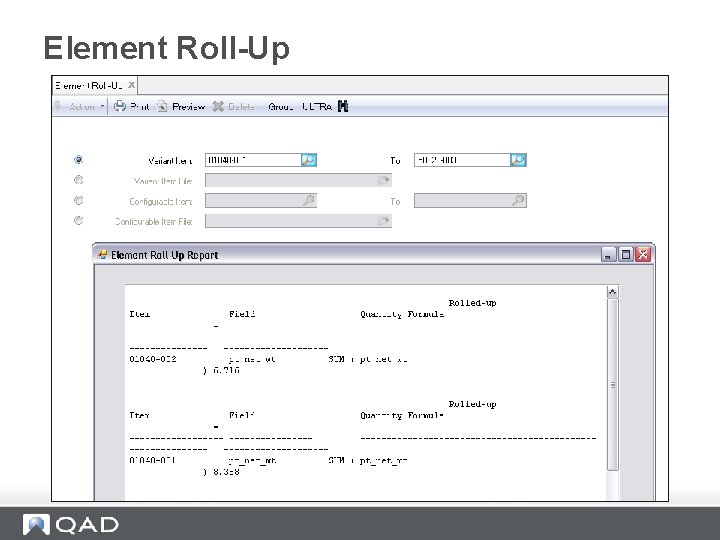
Task: Open the Action dropdown menu
Action: tap(80, 107)
